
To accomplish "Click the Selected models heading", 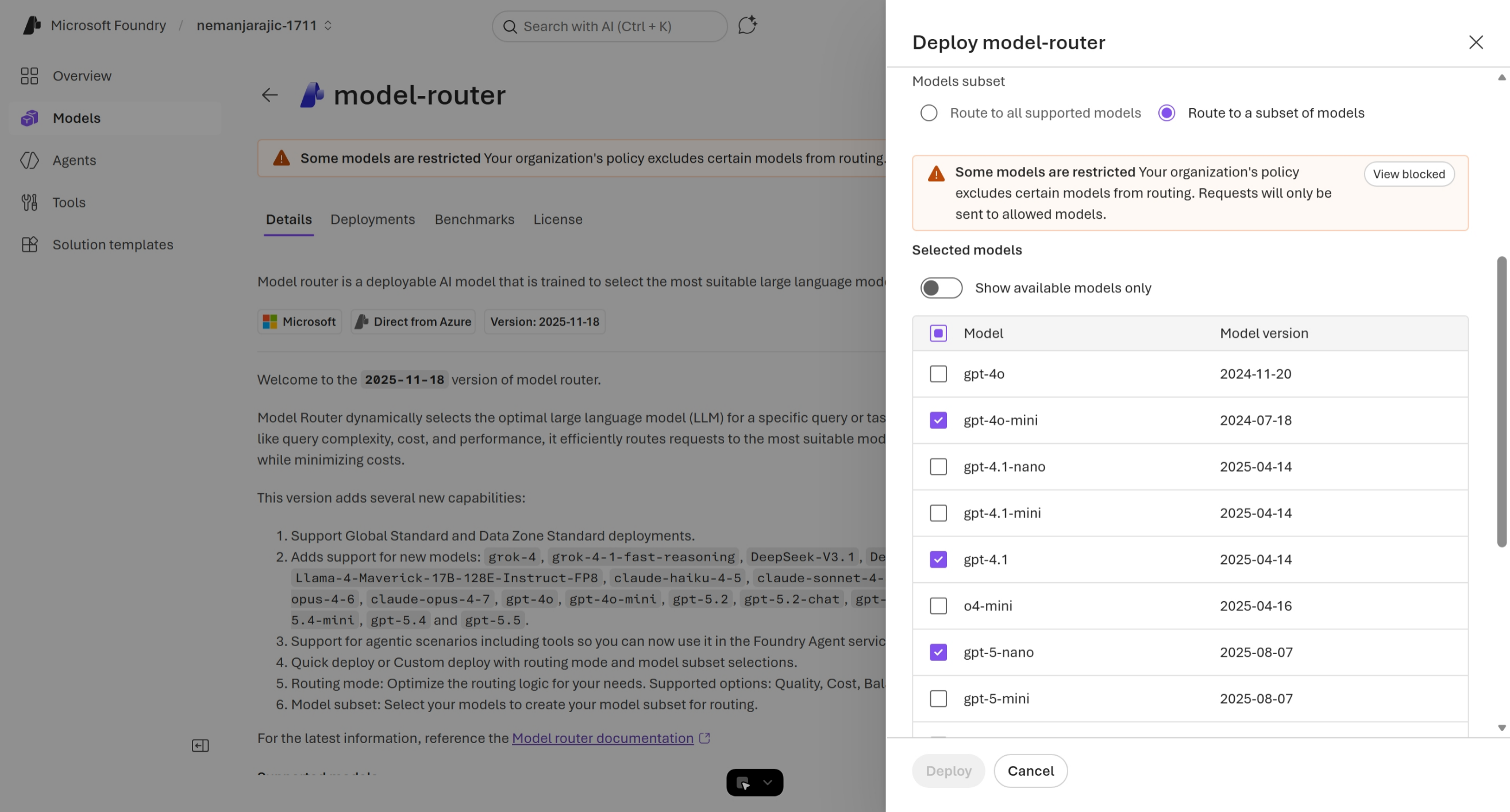I will tap(966, 250).
